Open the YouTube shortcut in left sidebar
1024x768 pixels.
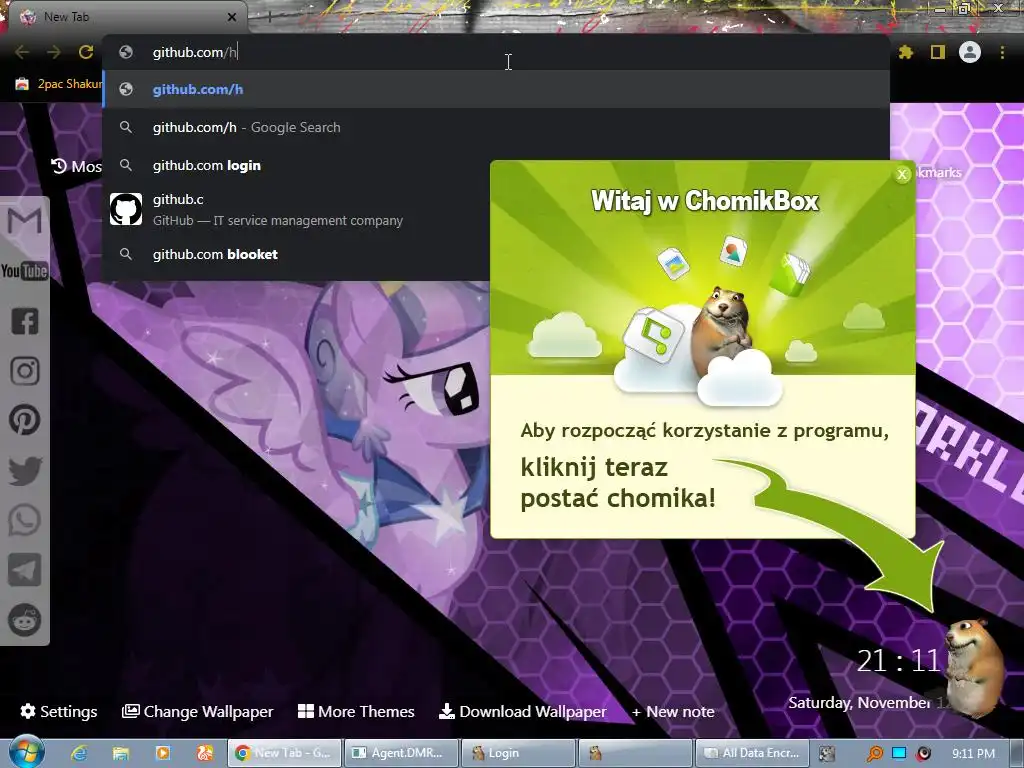click(24, 270)
